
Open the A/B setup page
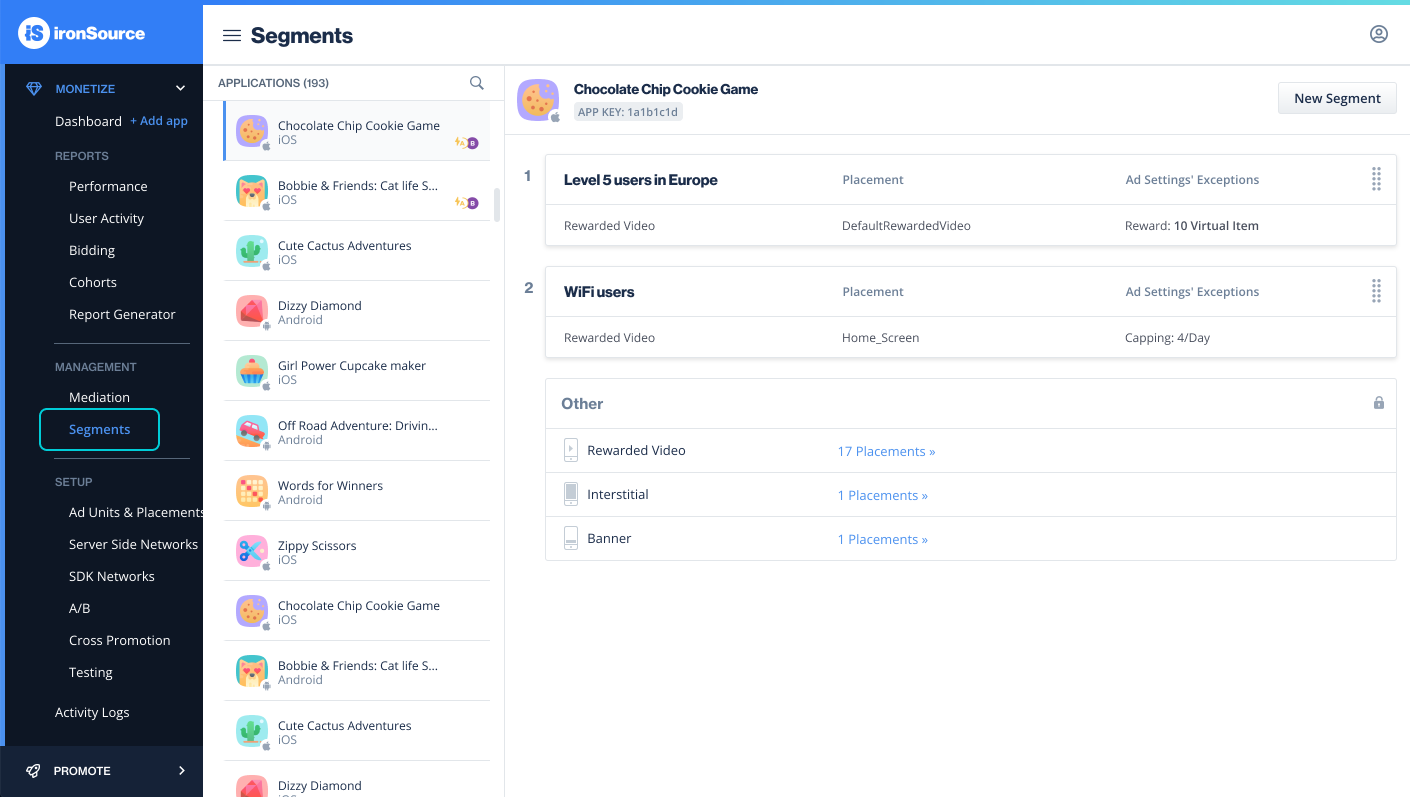79,608
